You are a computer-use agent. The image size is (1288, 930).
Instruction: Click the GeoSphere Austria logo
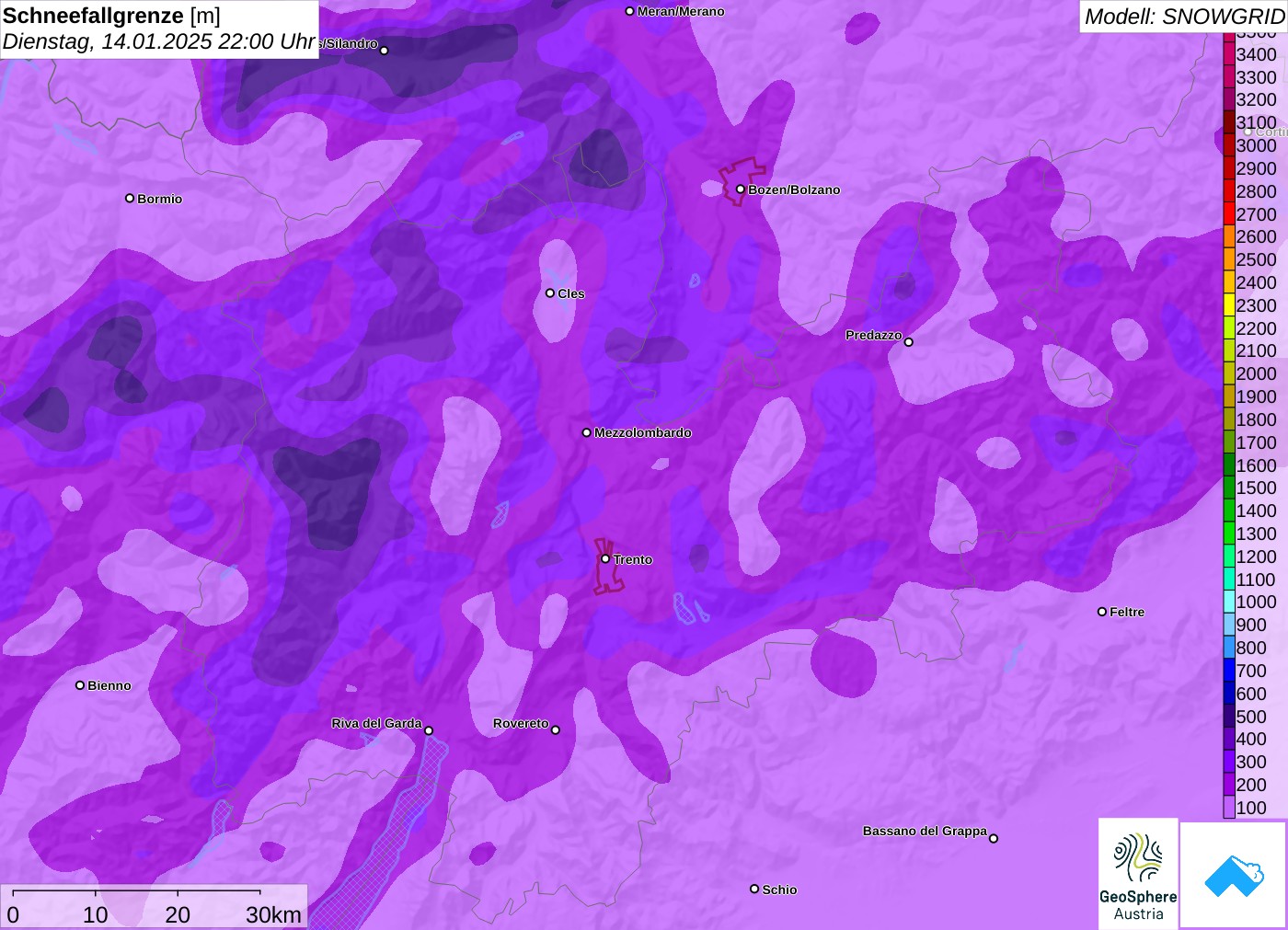click(1138, 874)
